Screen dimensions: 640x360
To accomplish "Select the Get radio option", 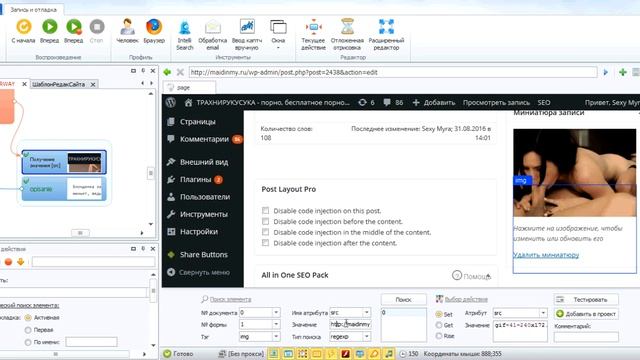I will coord(439,325).
